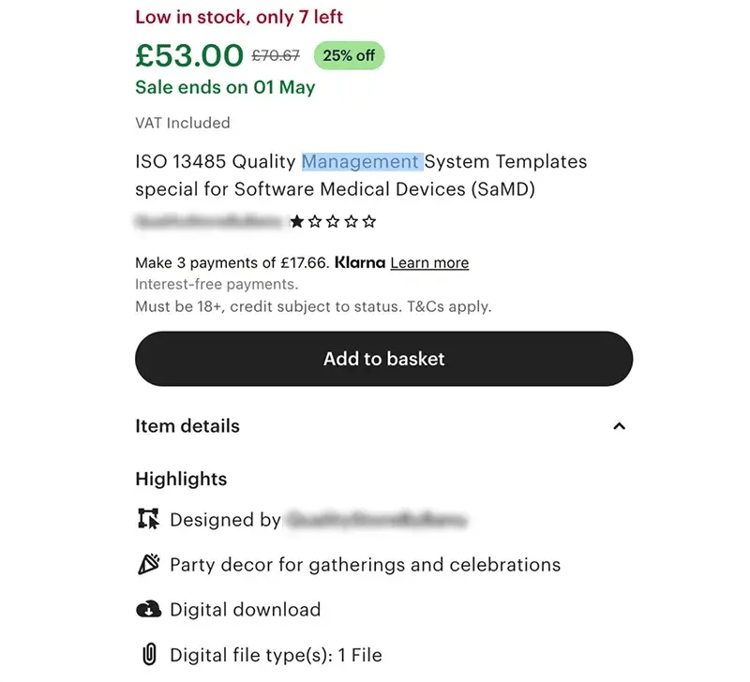Click the £53.00 sale price
The height and width of the screenshot is (682, 750).
click(189, 55)
